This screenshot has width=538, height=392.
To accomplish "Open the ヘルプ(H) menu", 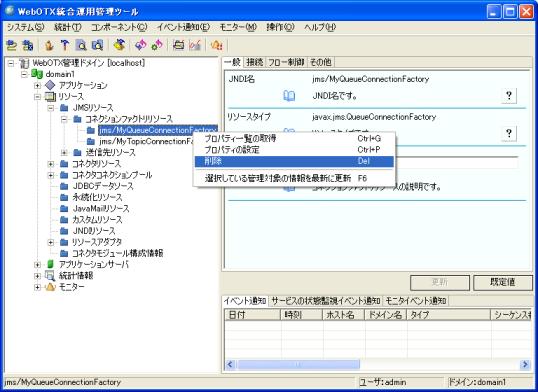I will pyautogui.click(x=319, y=27).
